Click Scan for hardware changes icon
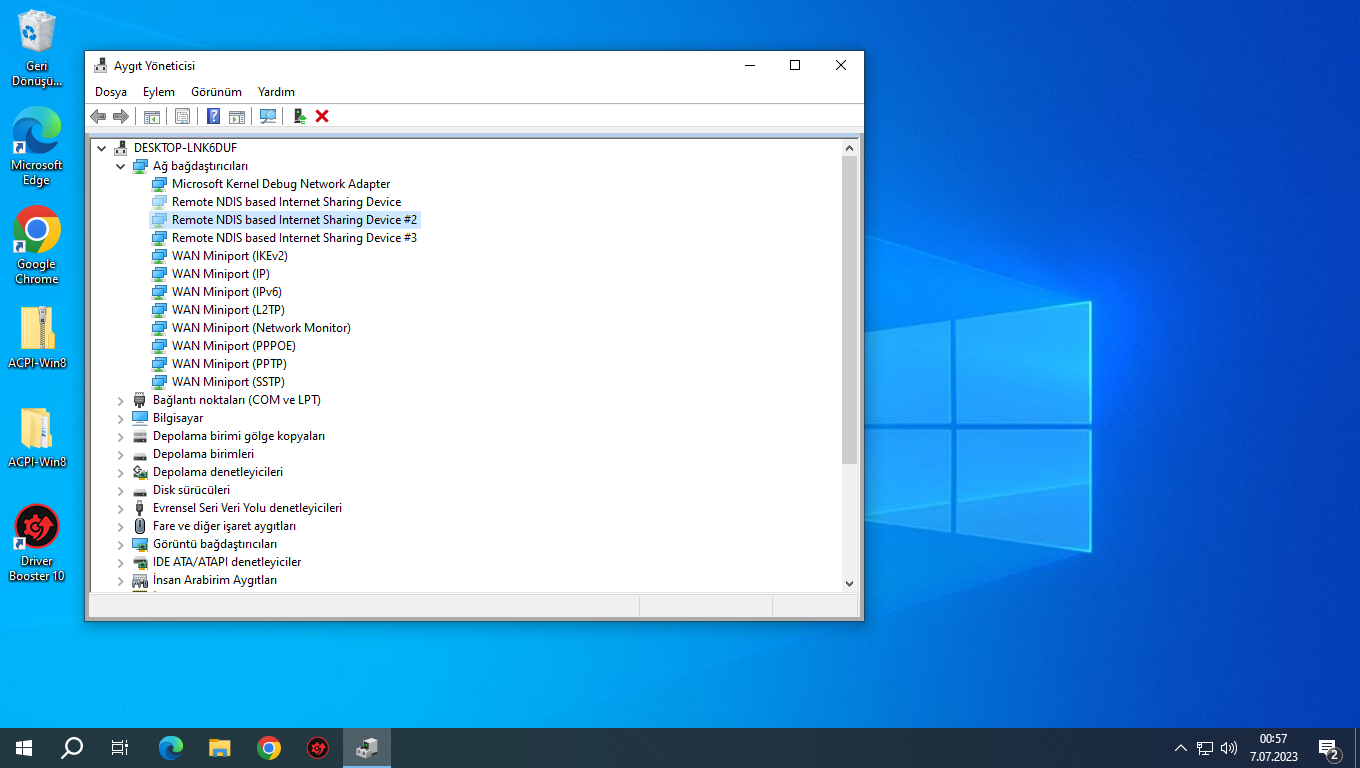 tap(268, 116)
